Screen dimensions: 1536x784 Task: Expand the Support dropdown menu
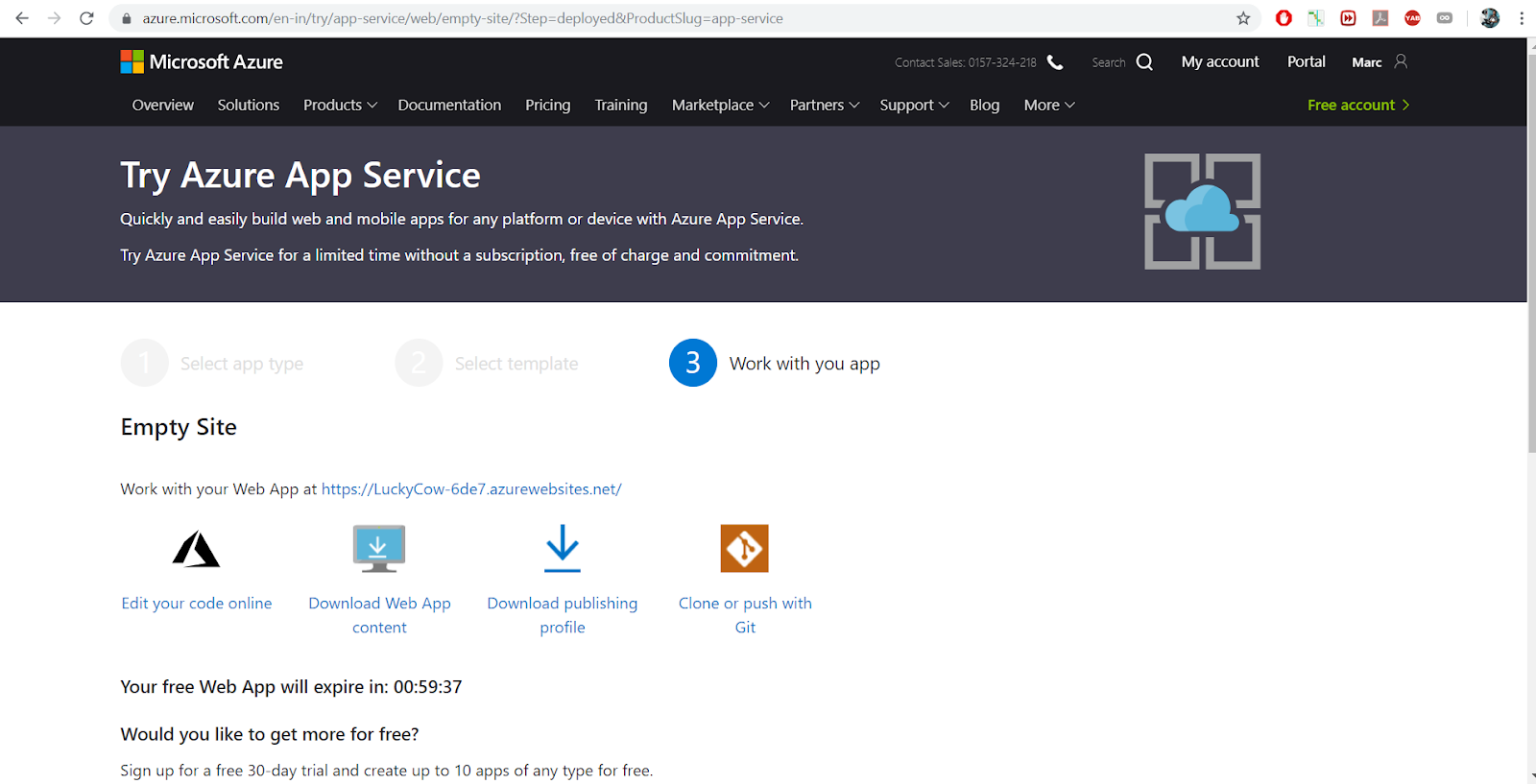914,105
